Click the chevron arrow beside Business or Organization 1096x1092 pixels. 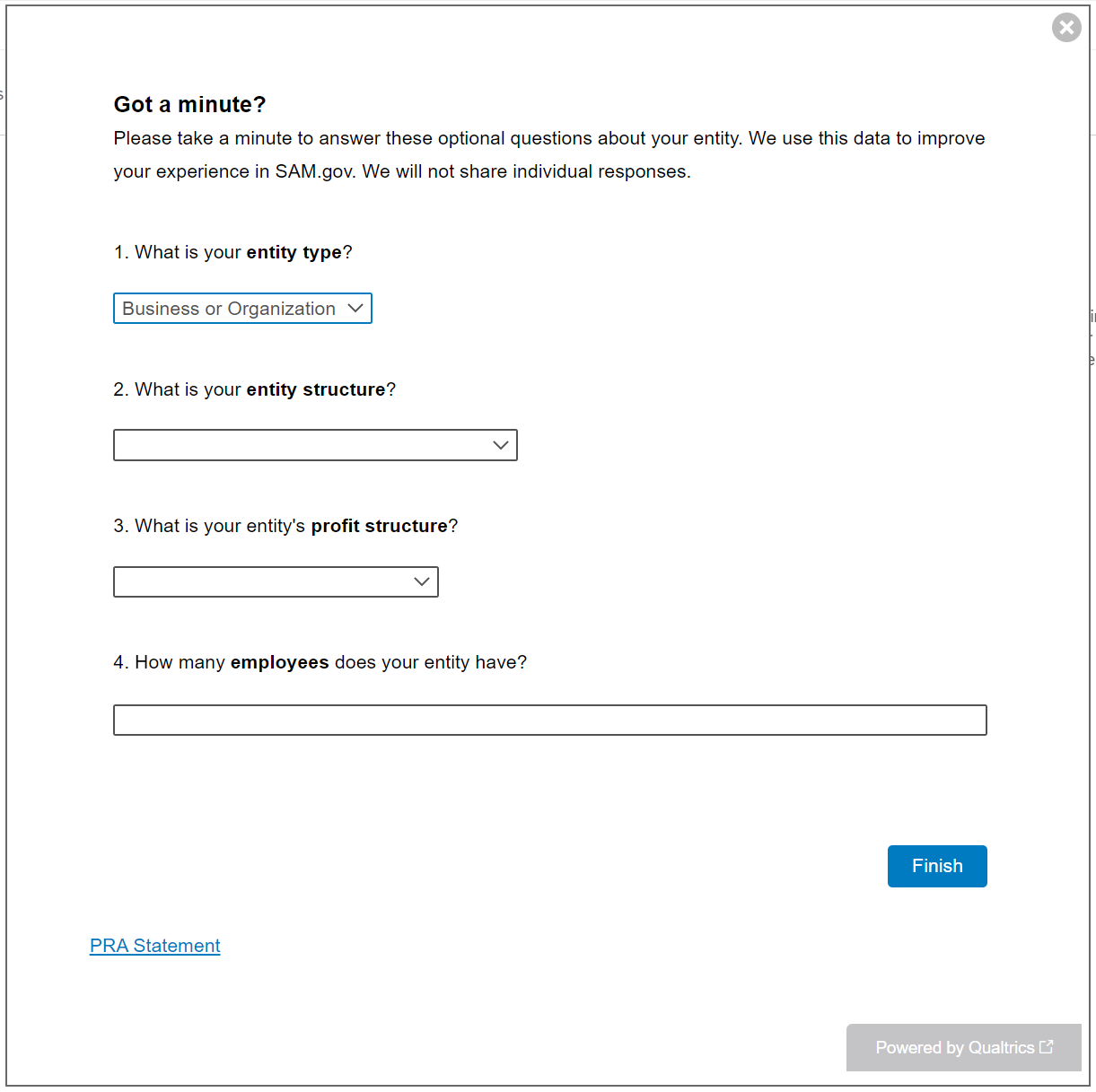tap(355, 309)
